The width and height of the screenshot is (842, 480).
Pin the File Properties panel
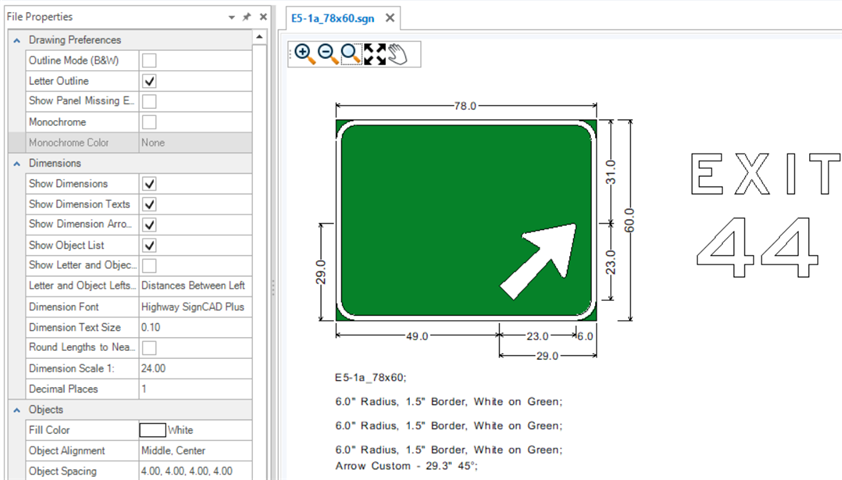247,18
